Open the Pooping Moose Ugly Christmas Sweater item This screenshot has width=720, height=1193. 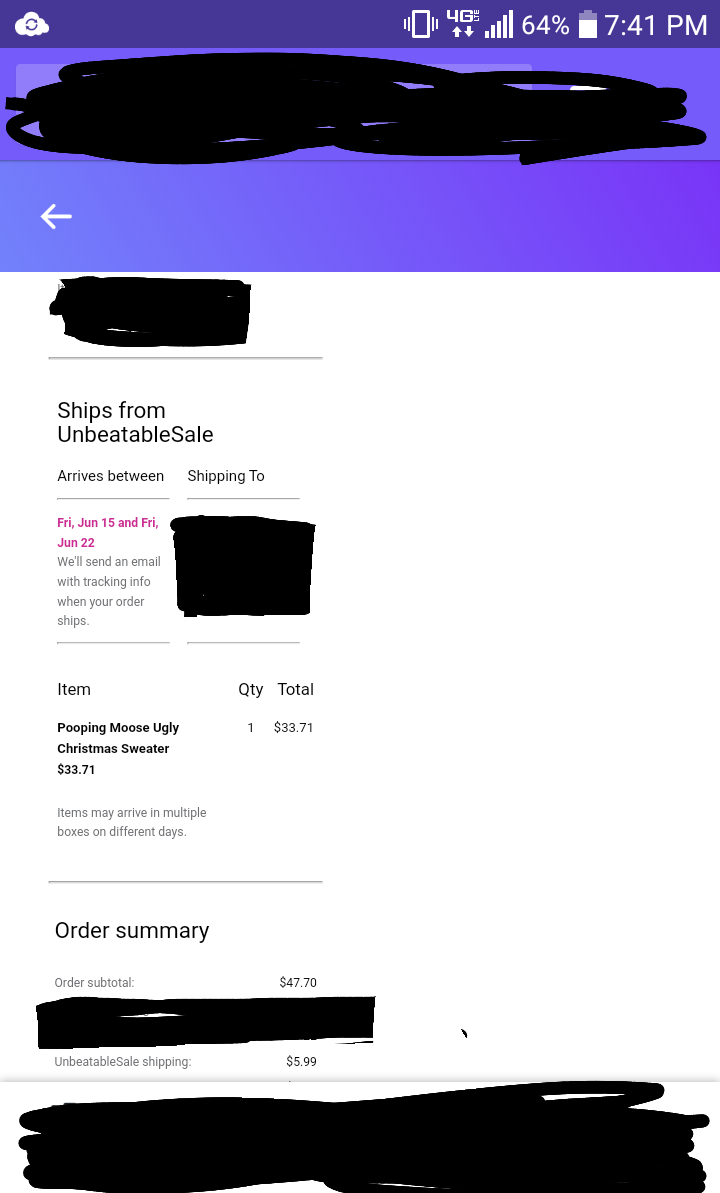[x=118, y=737]
